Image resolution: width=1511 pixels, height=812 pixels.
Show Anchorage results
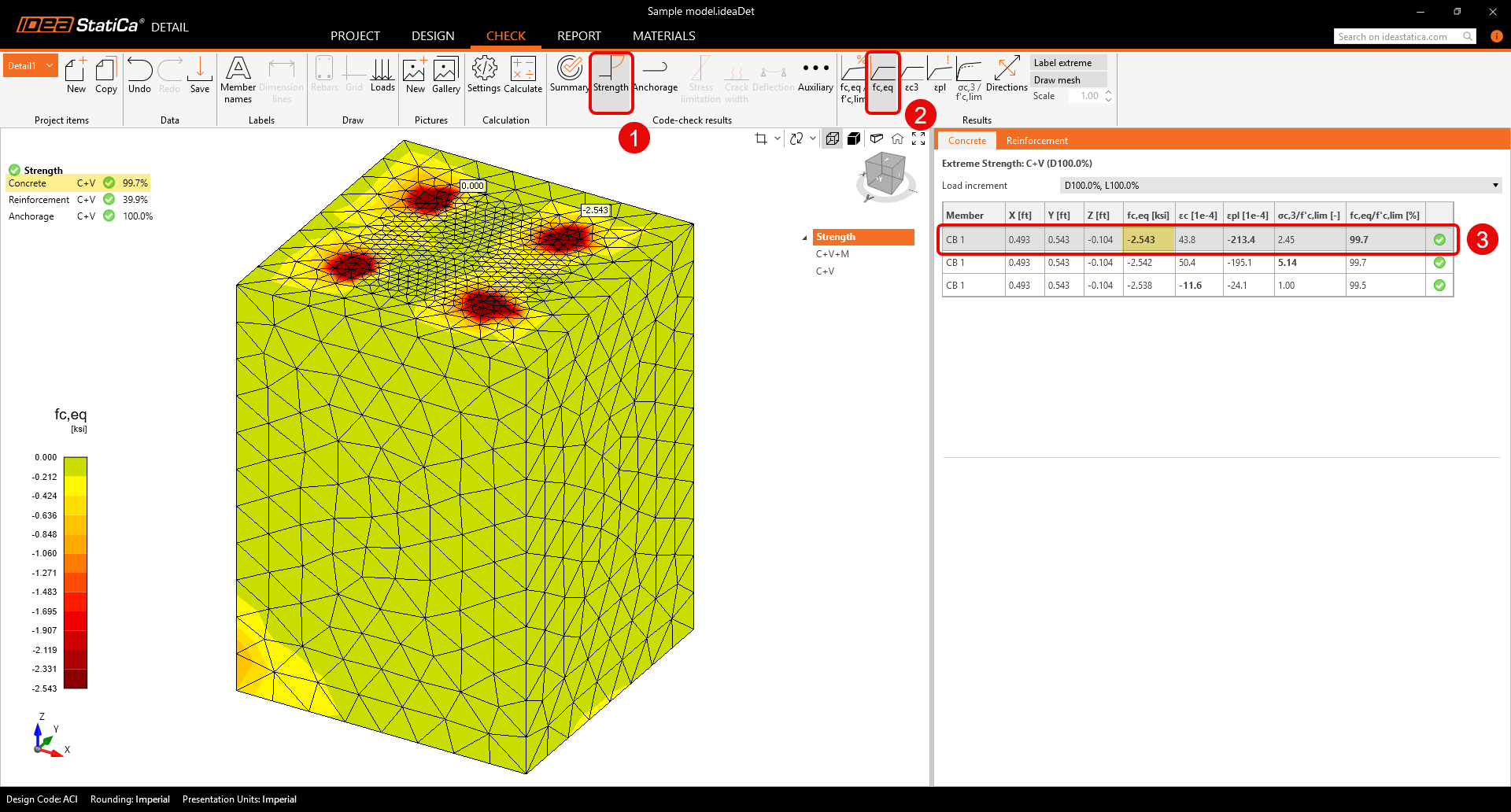pos(655,75)
